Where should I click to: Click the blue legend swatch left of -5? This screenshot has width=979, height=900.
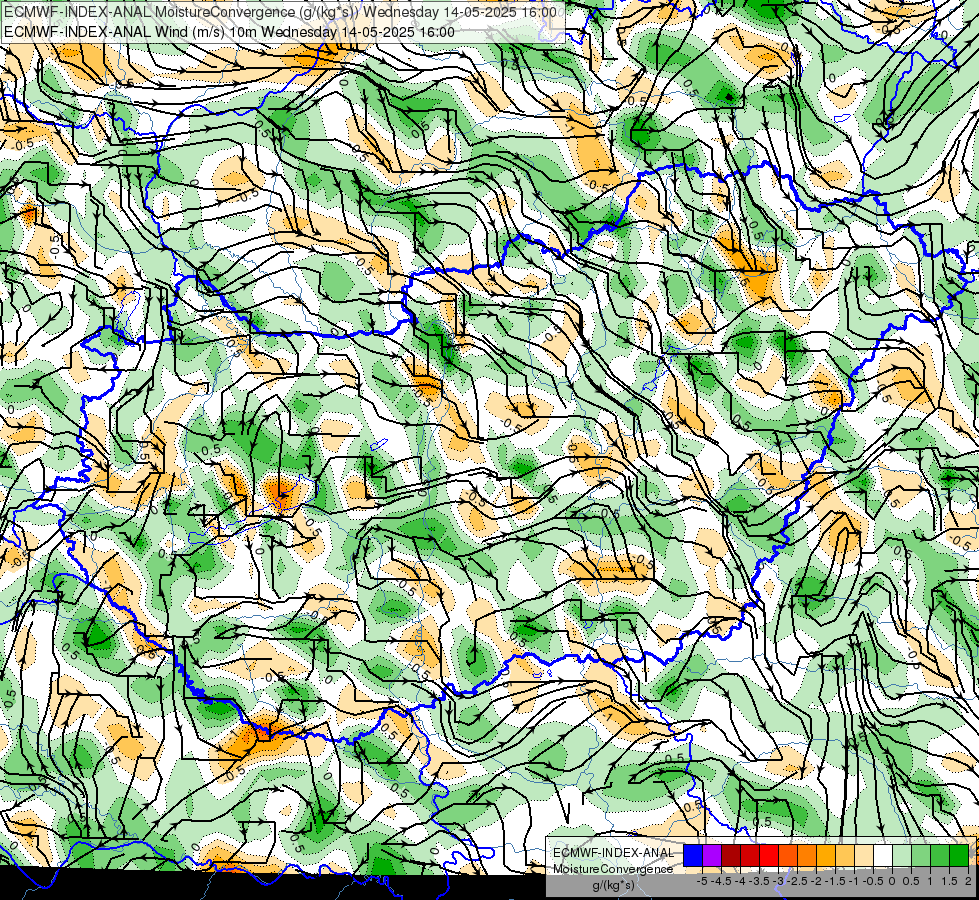693,855
